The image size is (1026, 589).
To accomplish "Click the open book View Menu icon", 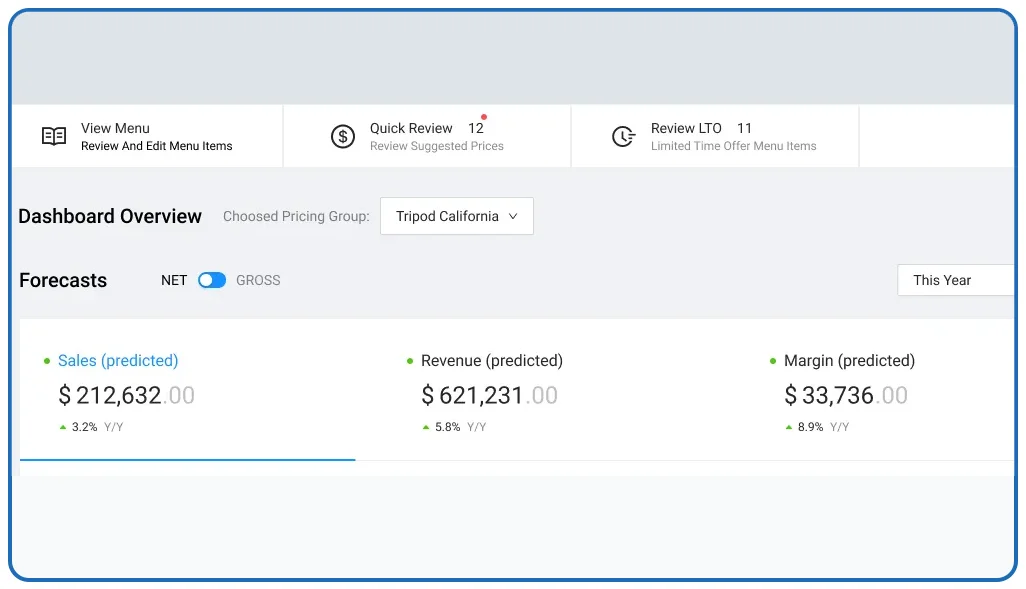I will click(54, 136).
